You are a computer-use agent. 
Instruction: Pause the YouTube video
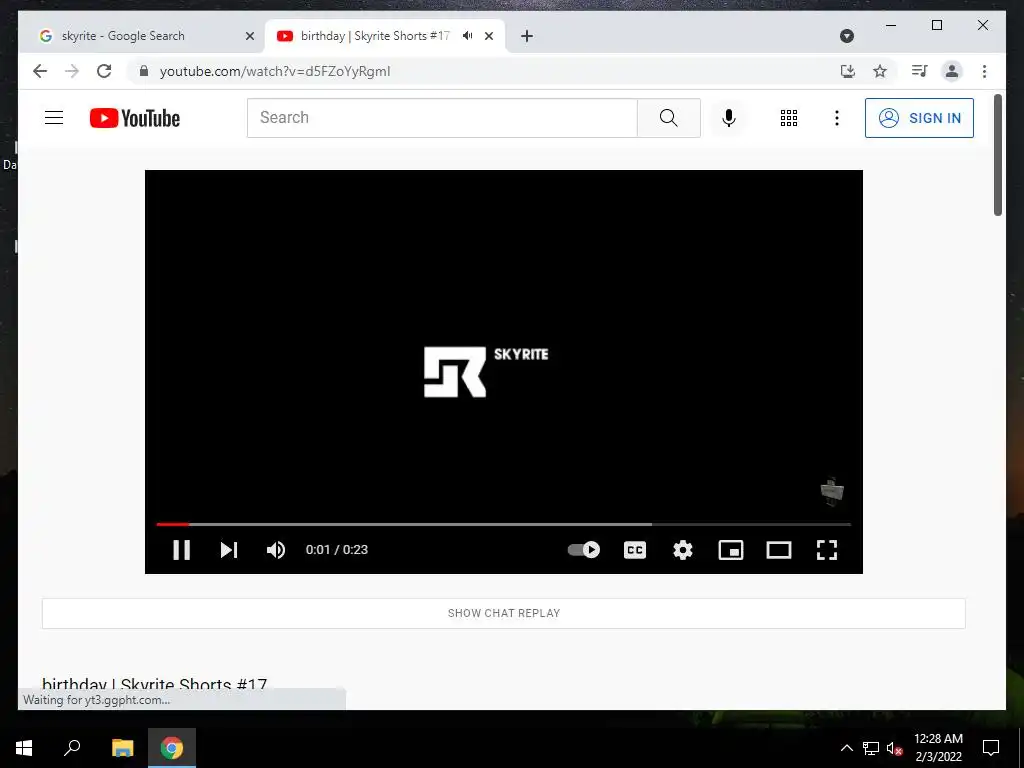tap(182, 550)
